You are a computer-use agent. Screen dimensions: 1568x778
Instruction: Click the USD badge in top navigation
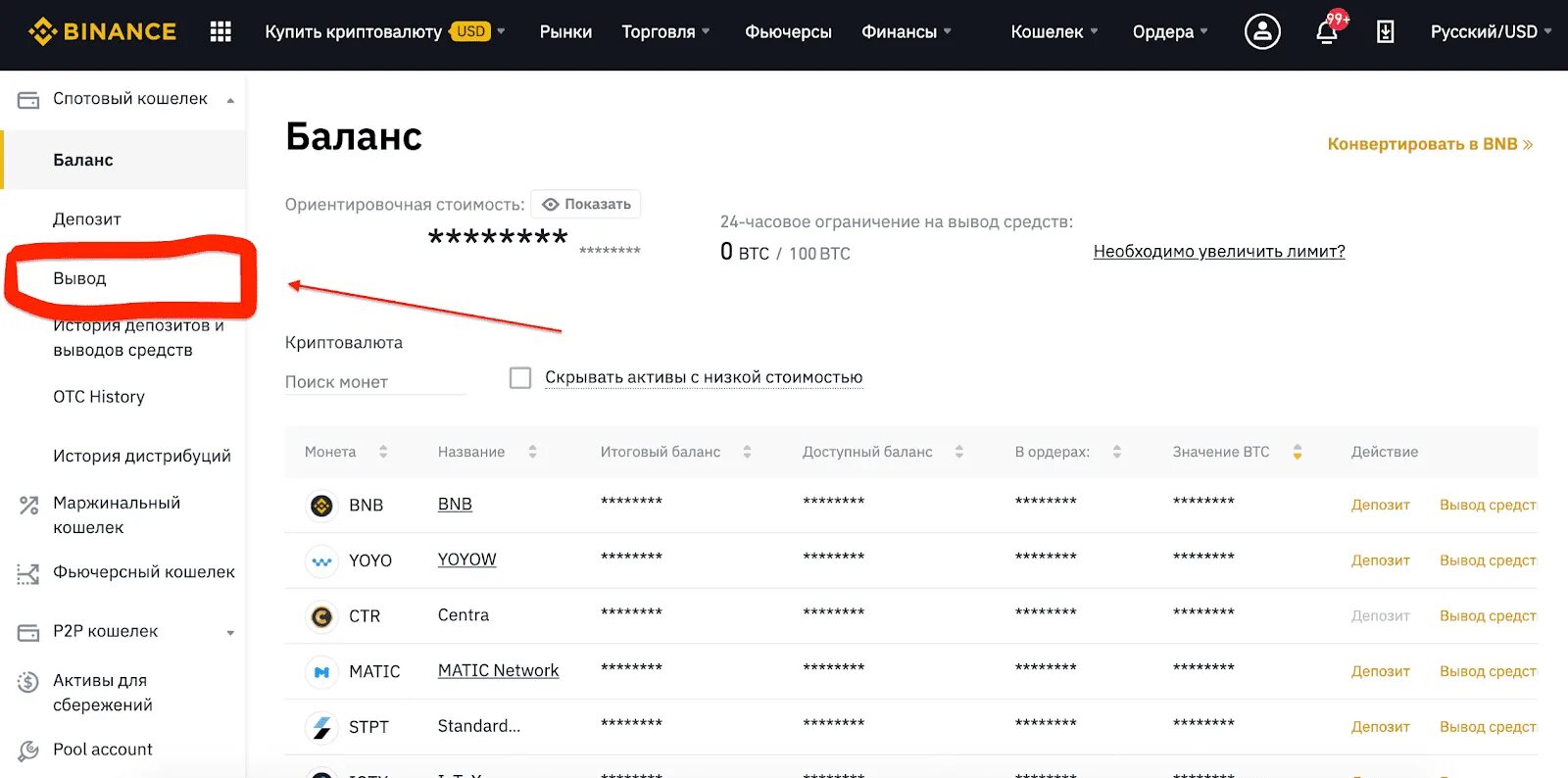[471, 31]
